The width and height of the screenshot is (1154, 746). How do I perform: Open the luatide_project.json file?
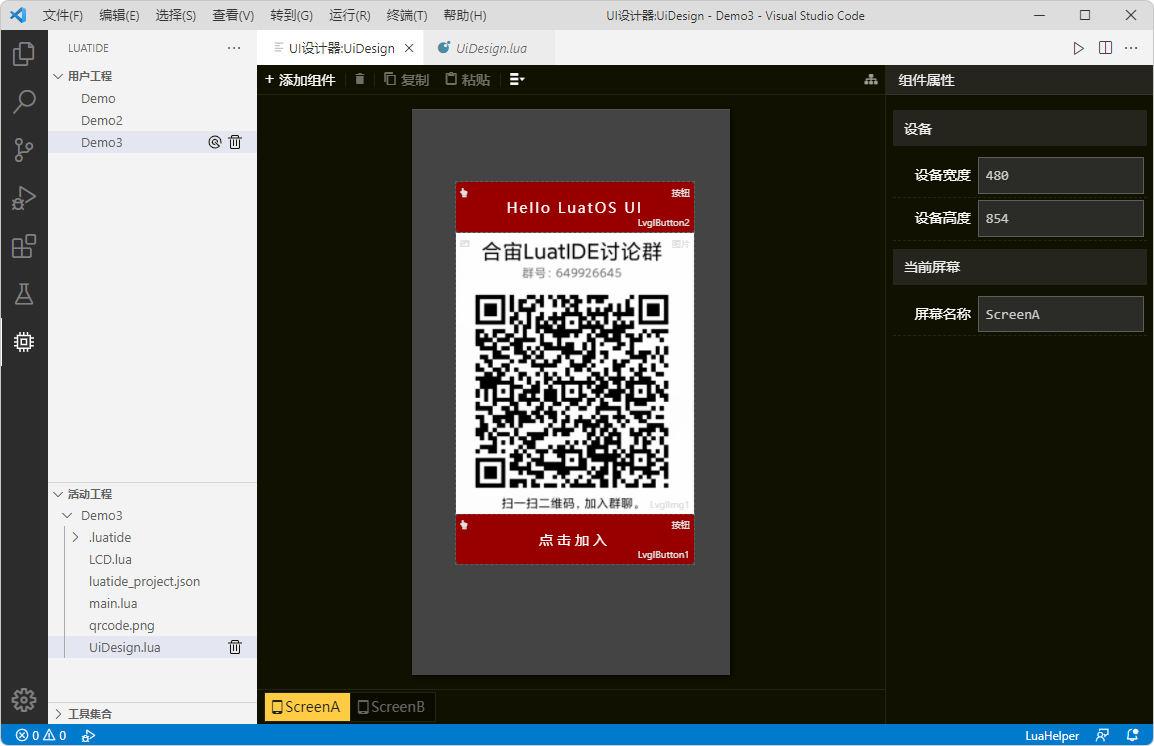tap(152, 581)
